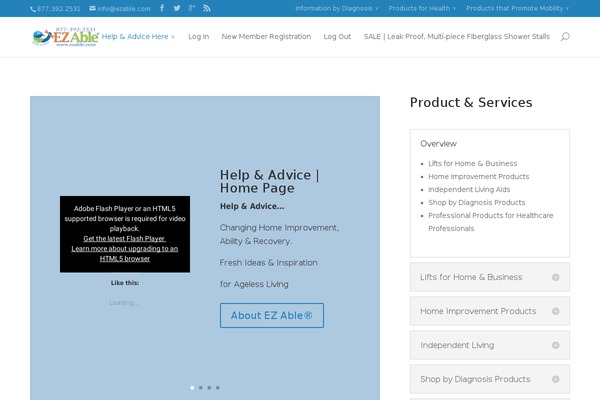This screenshot has width=600, height=400.
Task: Click the Log In menu item
Action: 199,37
